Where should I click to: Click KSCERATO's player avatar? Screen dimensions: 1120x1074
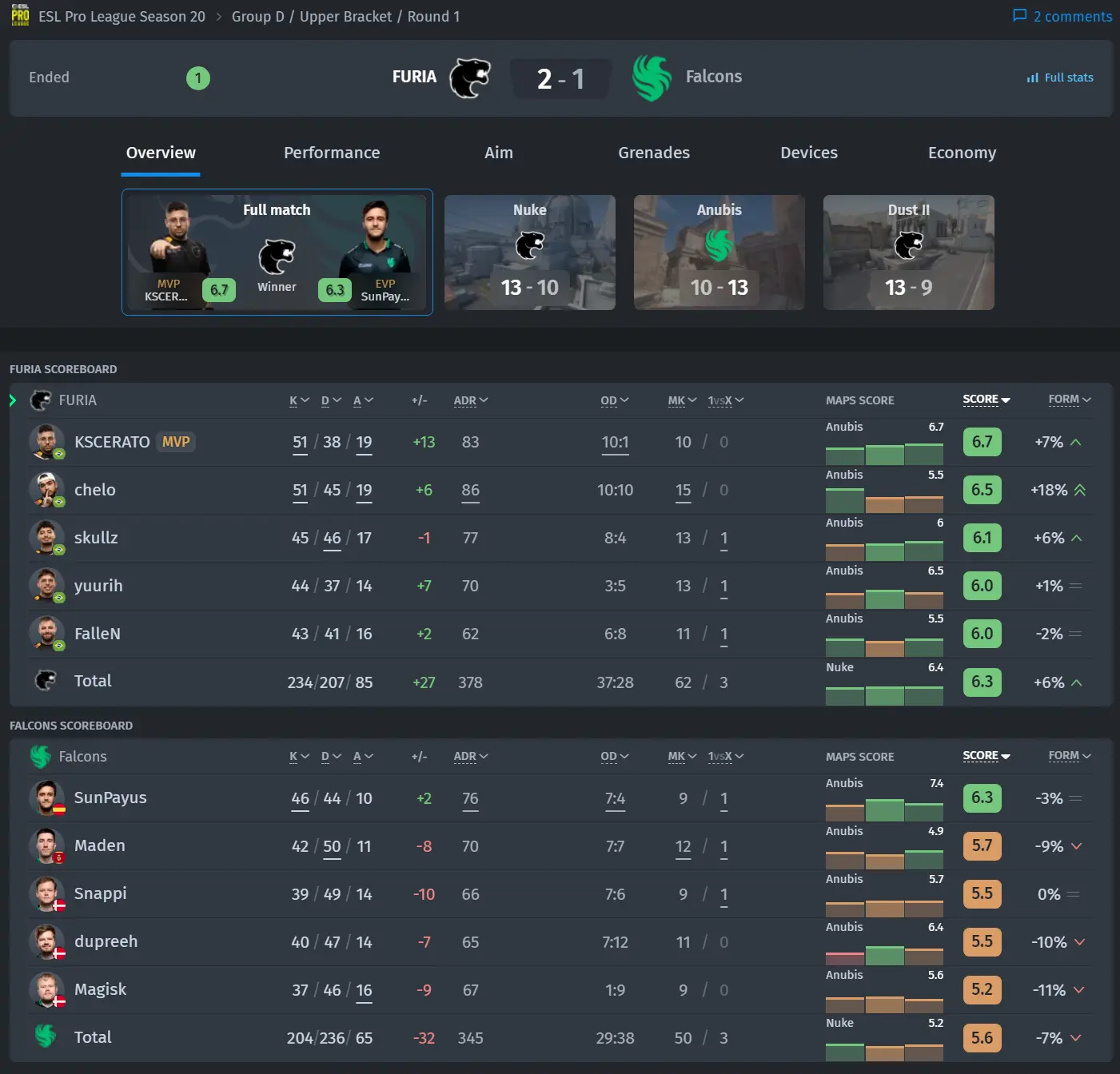46,441
